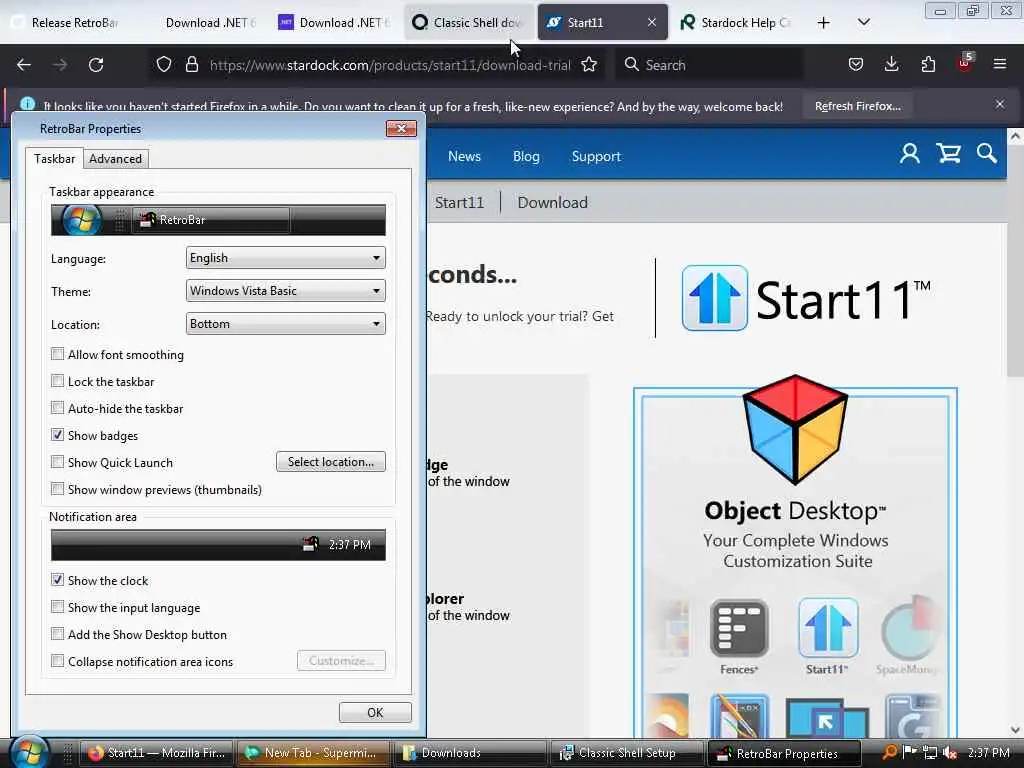The width and height of the screenshot is (1024, 768).
Task: Click the taskbar clock showing 2:37 PM
Action: coord(988,752)
